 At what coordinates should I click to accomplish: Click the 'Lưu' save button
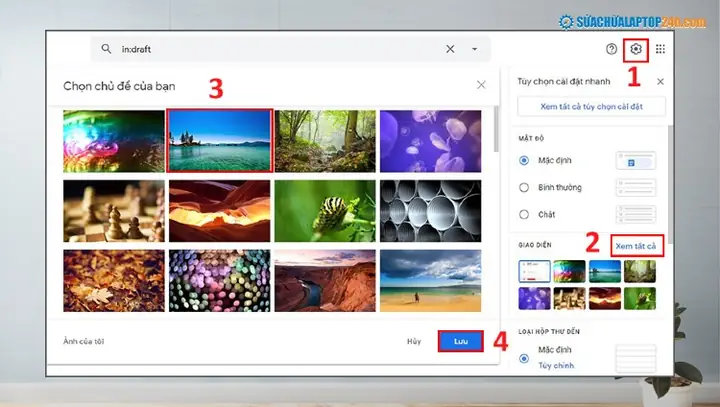point(461,341)
